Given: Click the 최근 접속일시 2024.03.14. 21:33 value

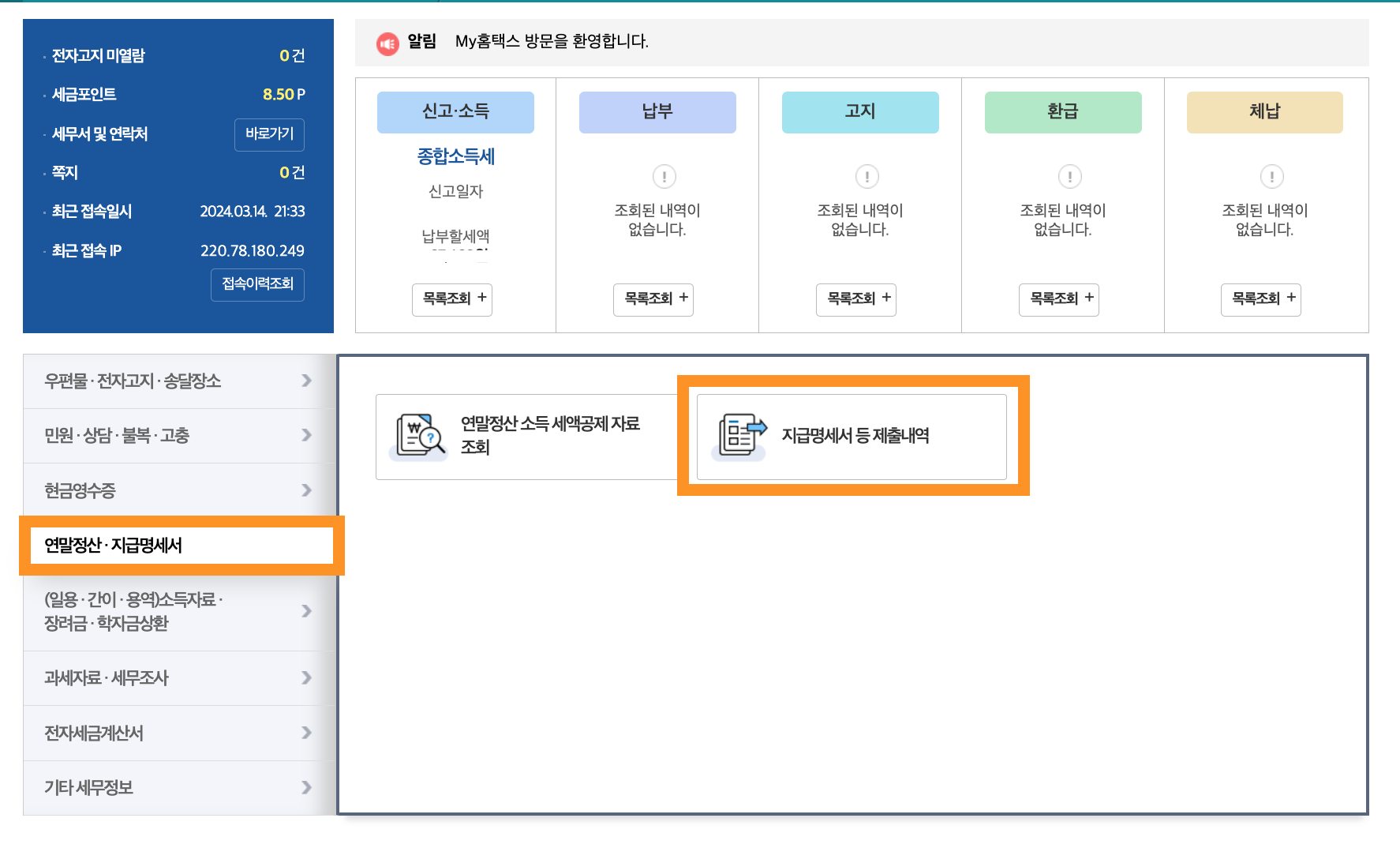Looking at the screenshot, I should [253, 212].
